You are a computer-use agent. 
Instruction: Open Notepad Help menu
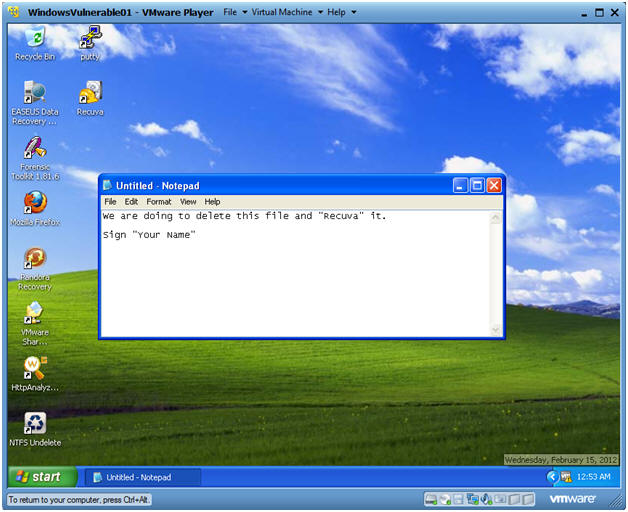pyautogui.click(x=212, y=202)
